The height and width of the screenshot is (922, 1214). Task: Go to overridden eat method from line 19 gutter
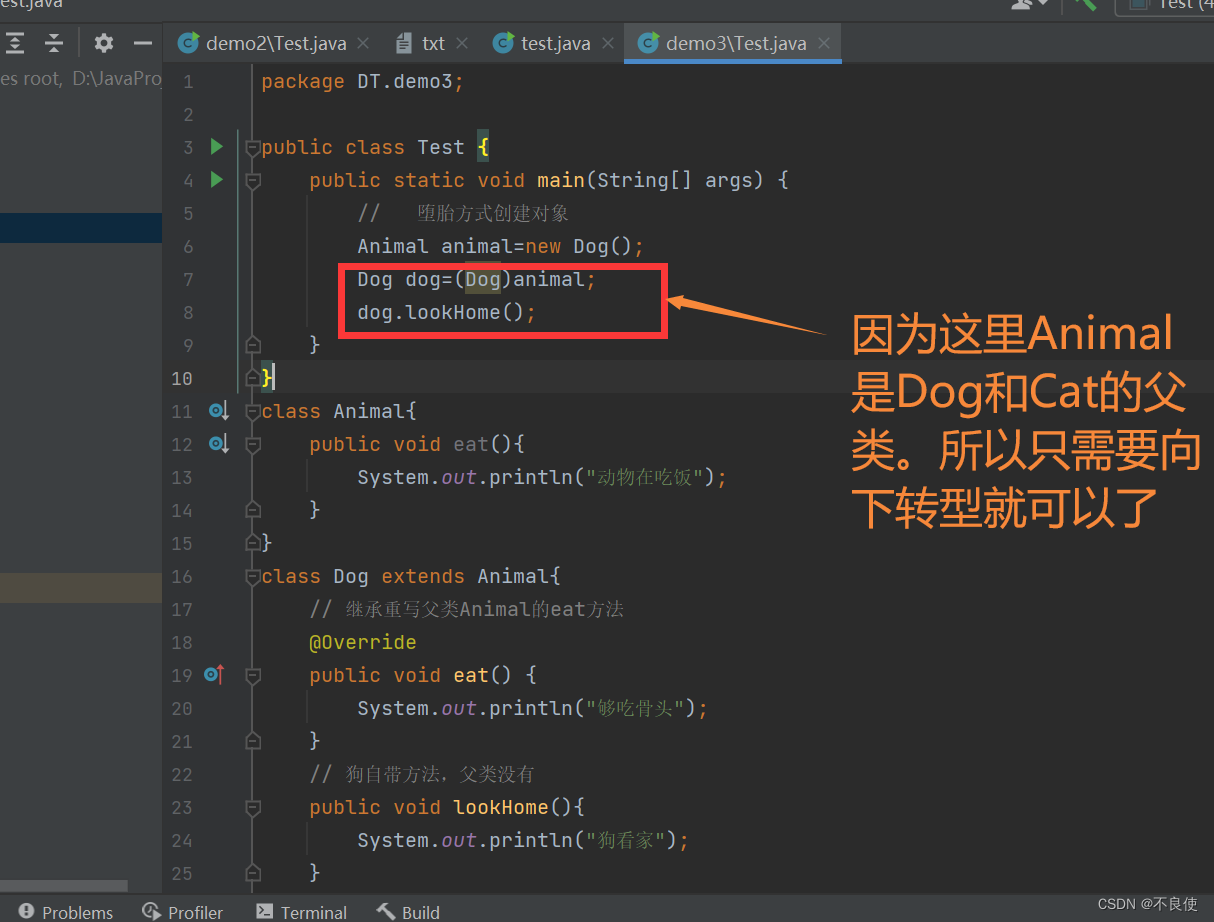pos(214,675)
